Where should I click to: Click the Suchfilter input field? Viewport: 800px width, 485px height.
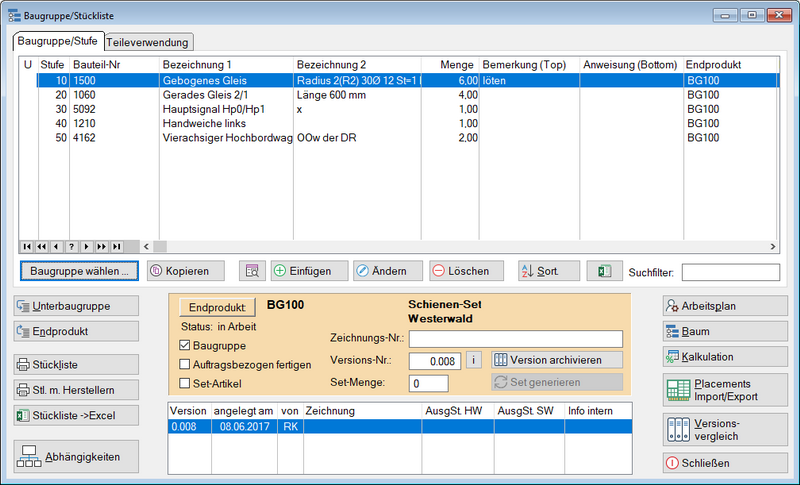point(730,272)
